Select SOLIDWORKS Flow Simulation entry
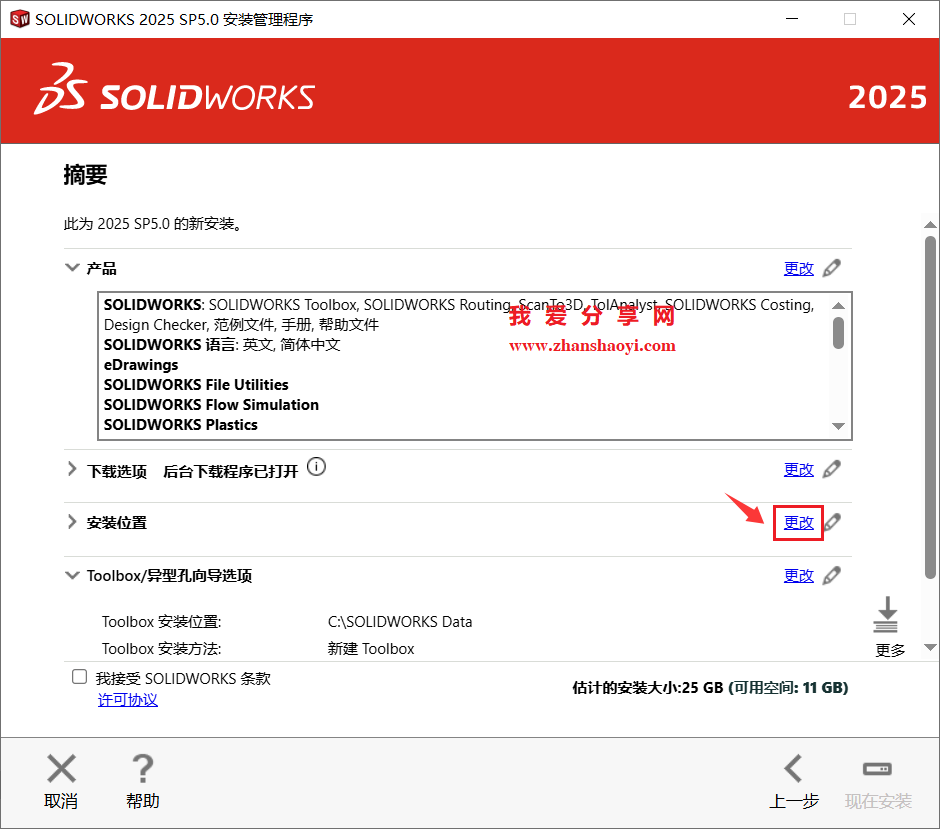The width and height of the screenshot is (940, 829). click(x=211, y=405)
